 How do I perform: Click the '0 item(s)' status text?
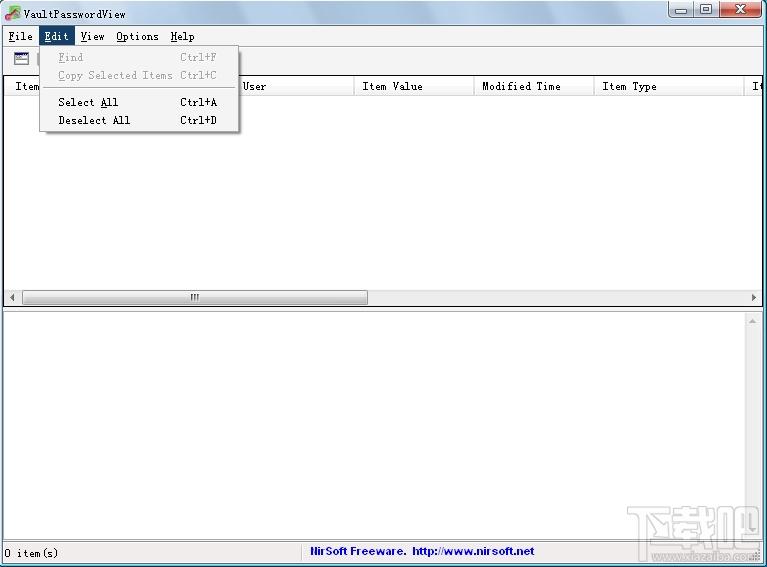click(x=31, y=553)
